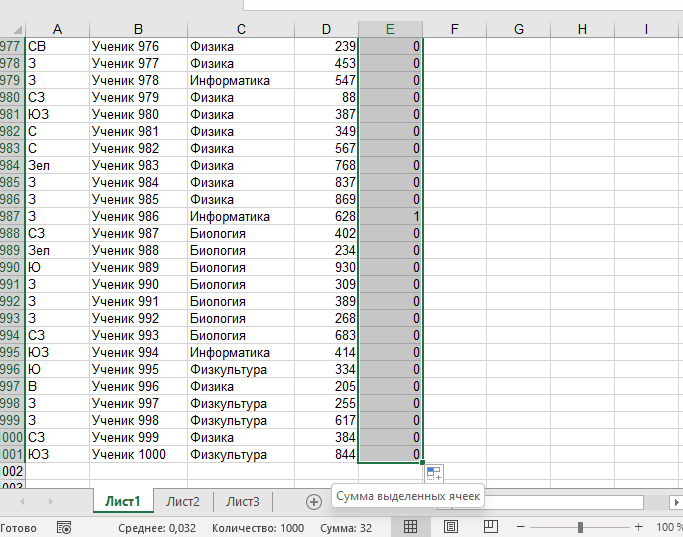Click the zoom out minus button

click(x=523, y=527)
